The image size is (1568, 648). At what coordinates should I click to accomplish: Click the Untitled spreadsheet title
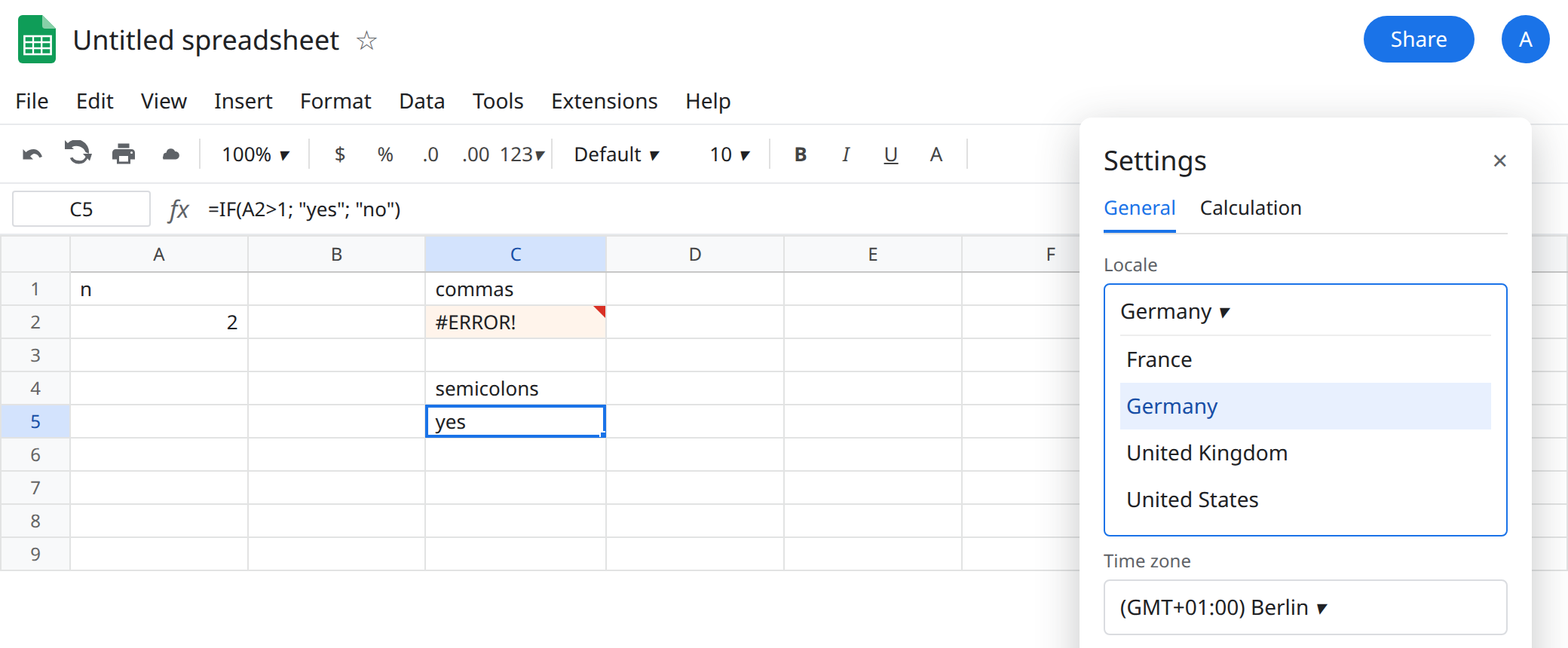(206, 40)
